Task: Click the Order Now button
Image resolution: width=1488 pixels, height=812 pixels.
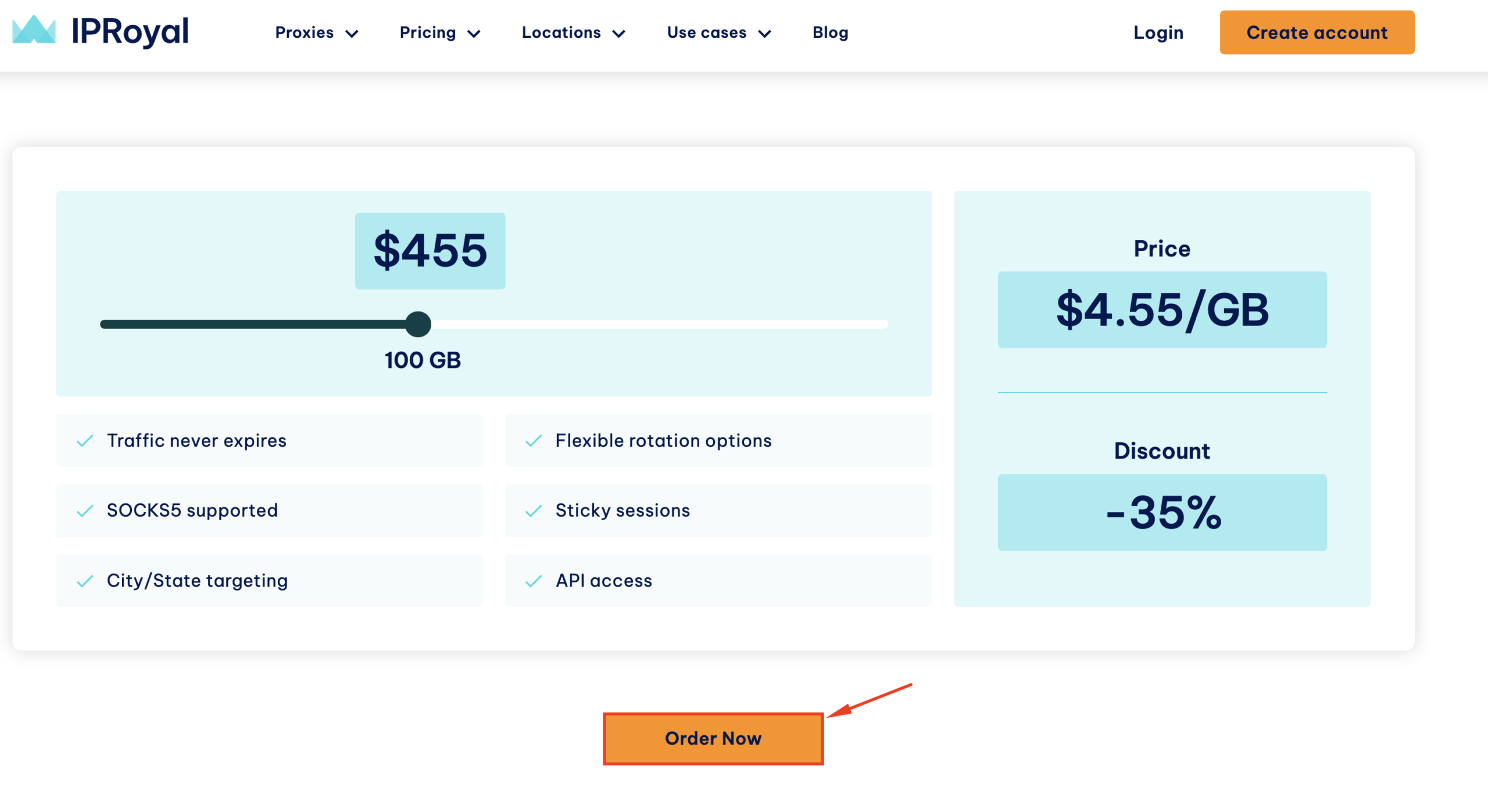Action: coord(713,739)
